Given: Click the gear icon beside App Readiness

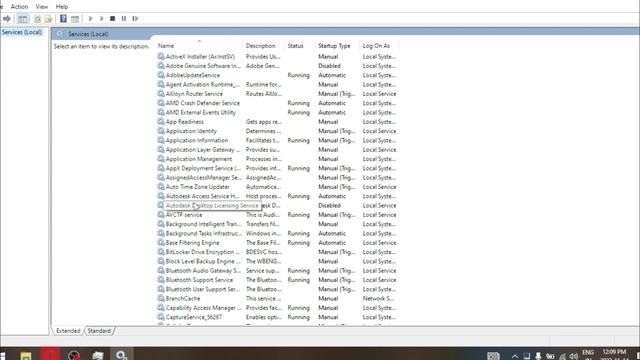Looking at the screenshot, I should pos(161,122).
